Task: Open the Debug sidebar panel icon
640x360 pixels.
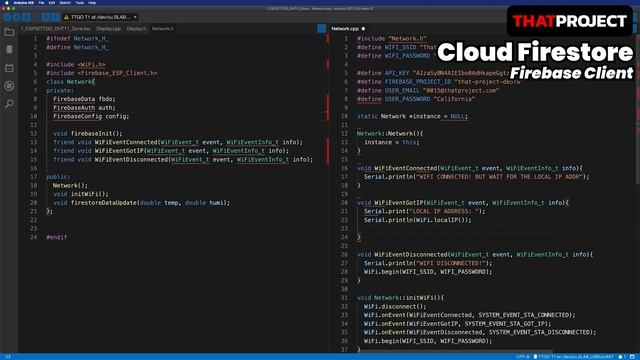Action: click(x=9, y=86)
